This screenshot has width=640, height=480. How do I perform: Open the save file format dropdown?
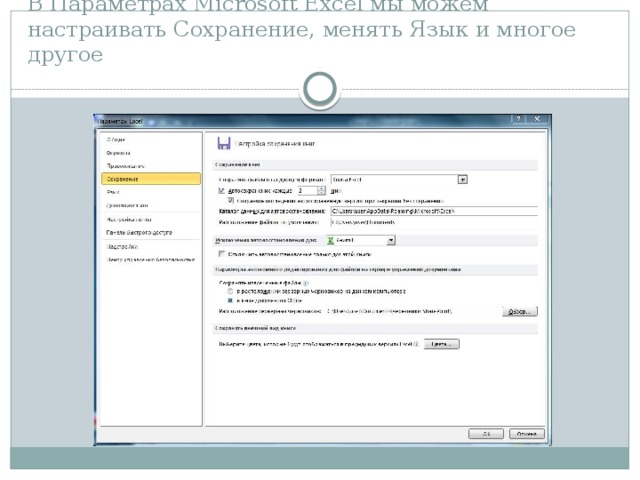(462, 180)
